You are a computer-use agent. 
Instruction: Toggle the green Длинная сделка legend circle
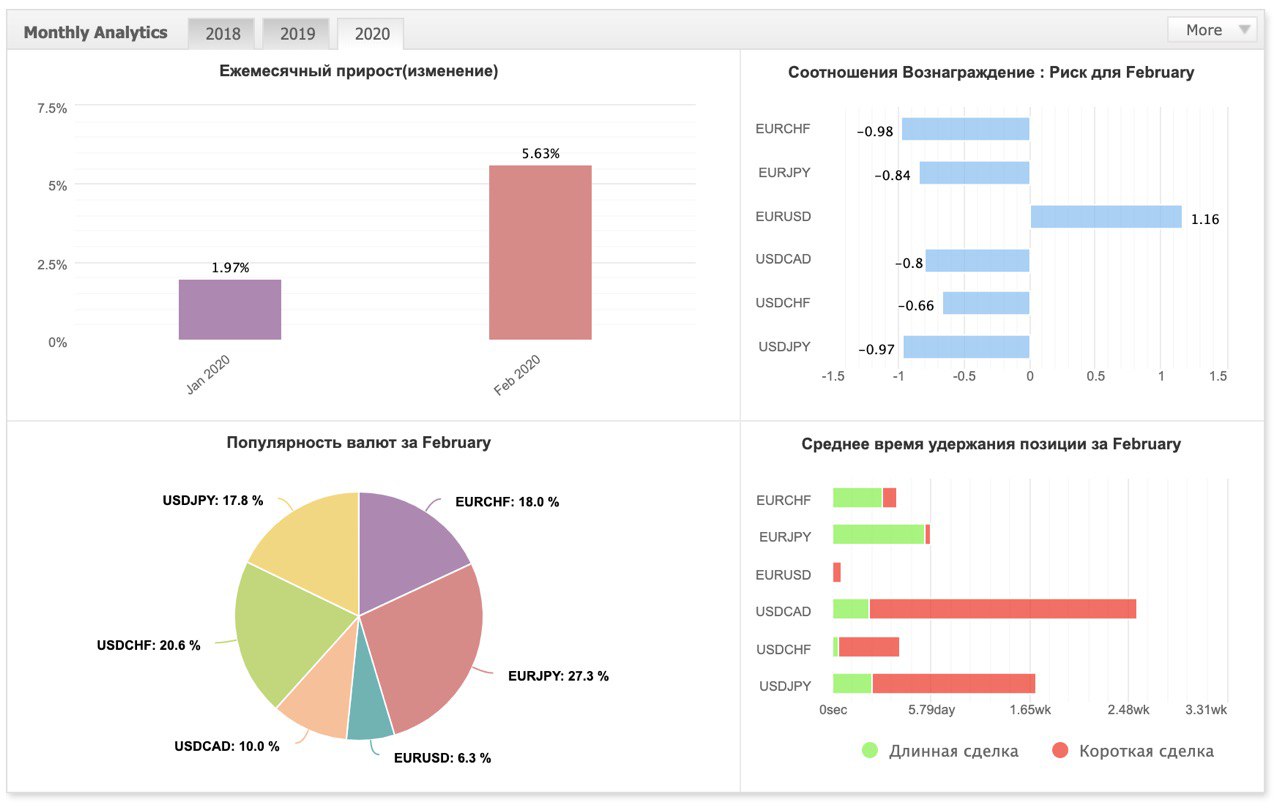(869, 750)
